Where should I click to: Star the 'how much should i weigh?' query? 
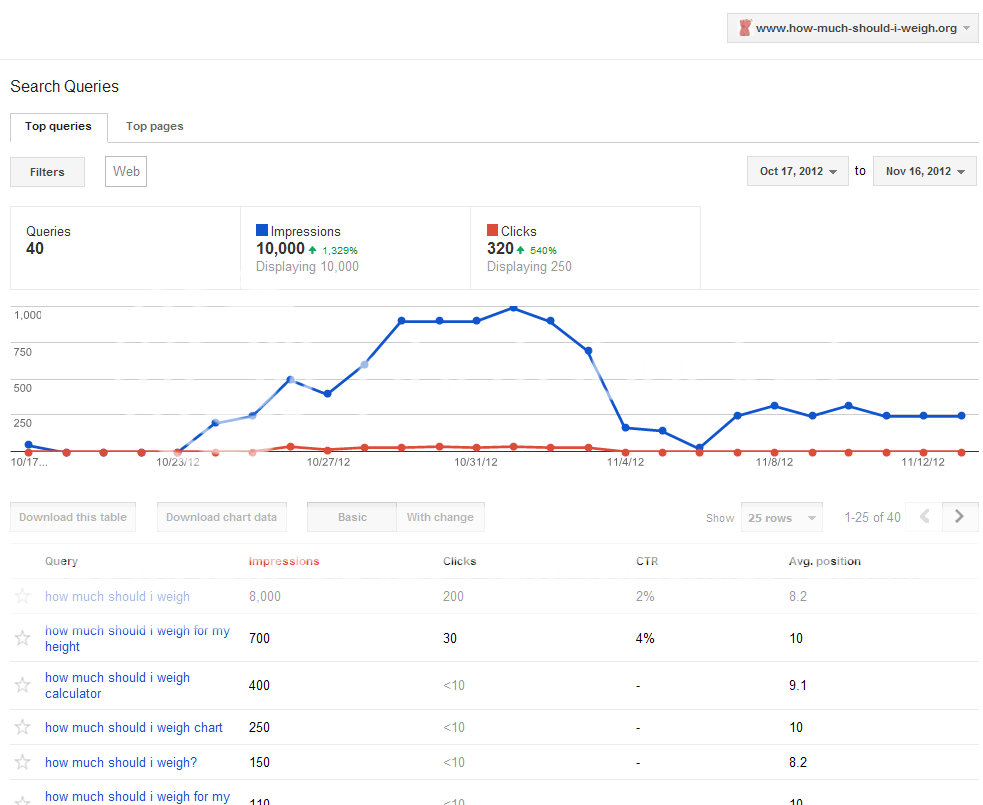pos(23,762)
